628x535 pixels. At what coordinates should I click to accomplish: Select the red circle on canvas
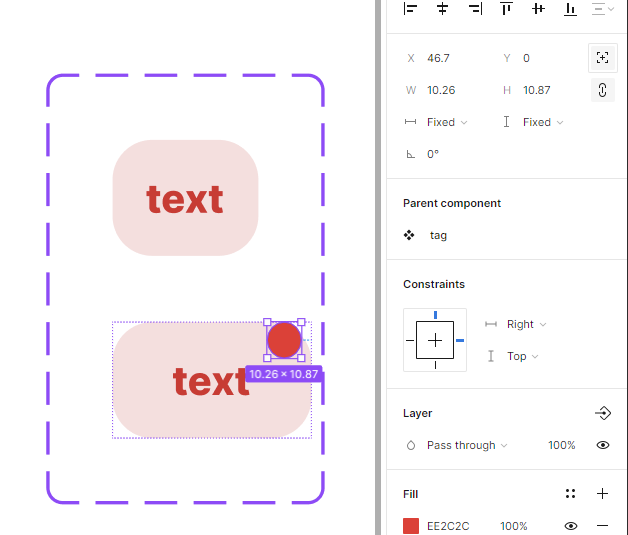tap(284, 340)
